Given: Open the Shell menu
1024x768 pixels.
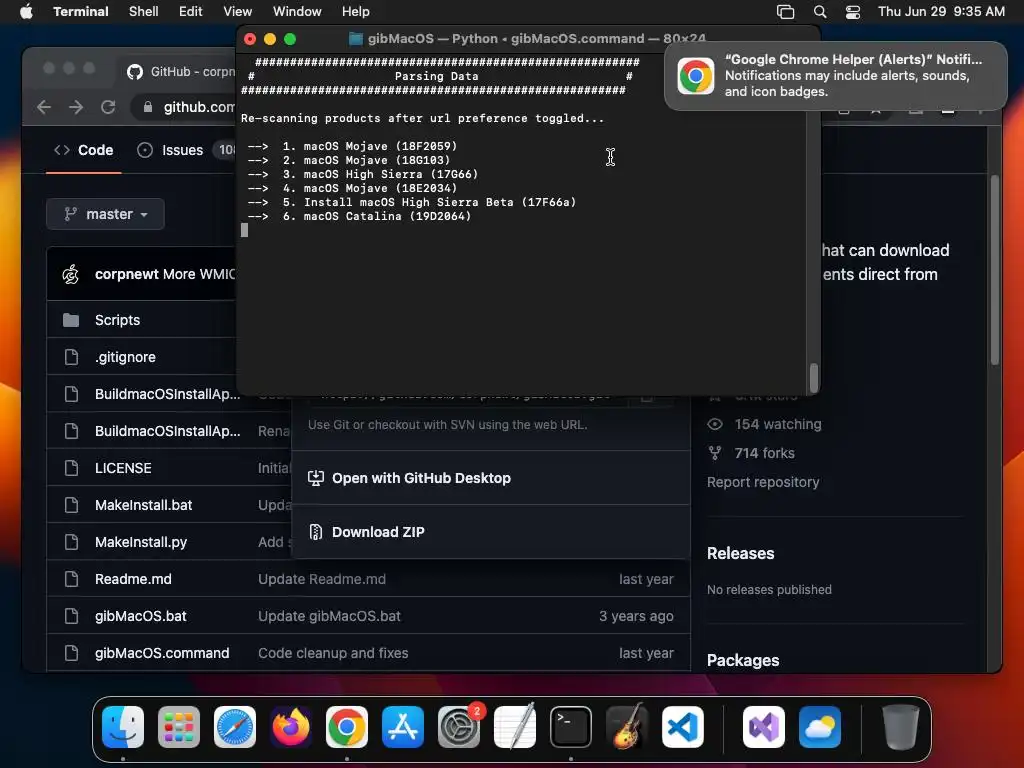Looking at the screenshot, I should point(144,11).
